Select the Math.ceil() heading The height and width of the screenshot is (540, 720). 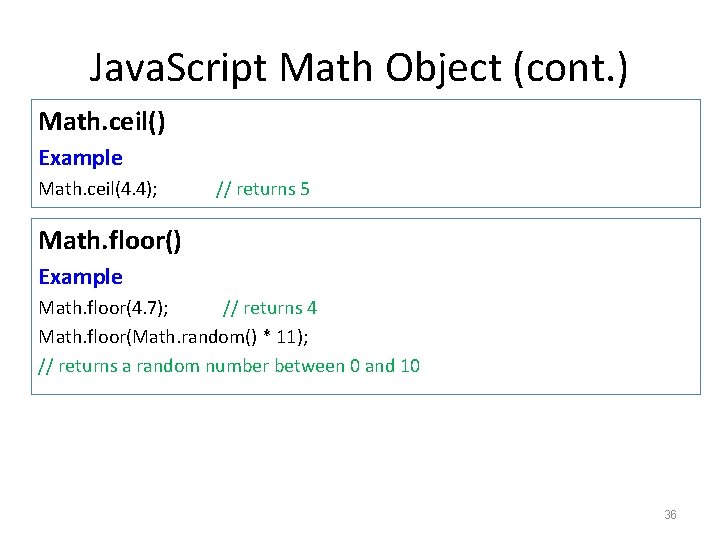(x=102, y=122)
